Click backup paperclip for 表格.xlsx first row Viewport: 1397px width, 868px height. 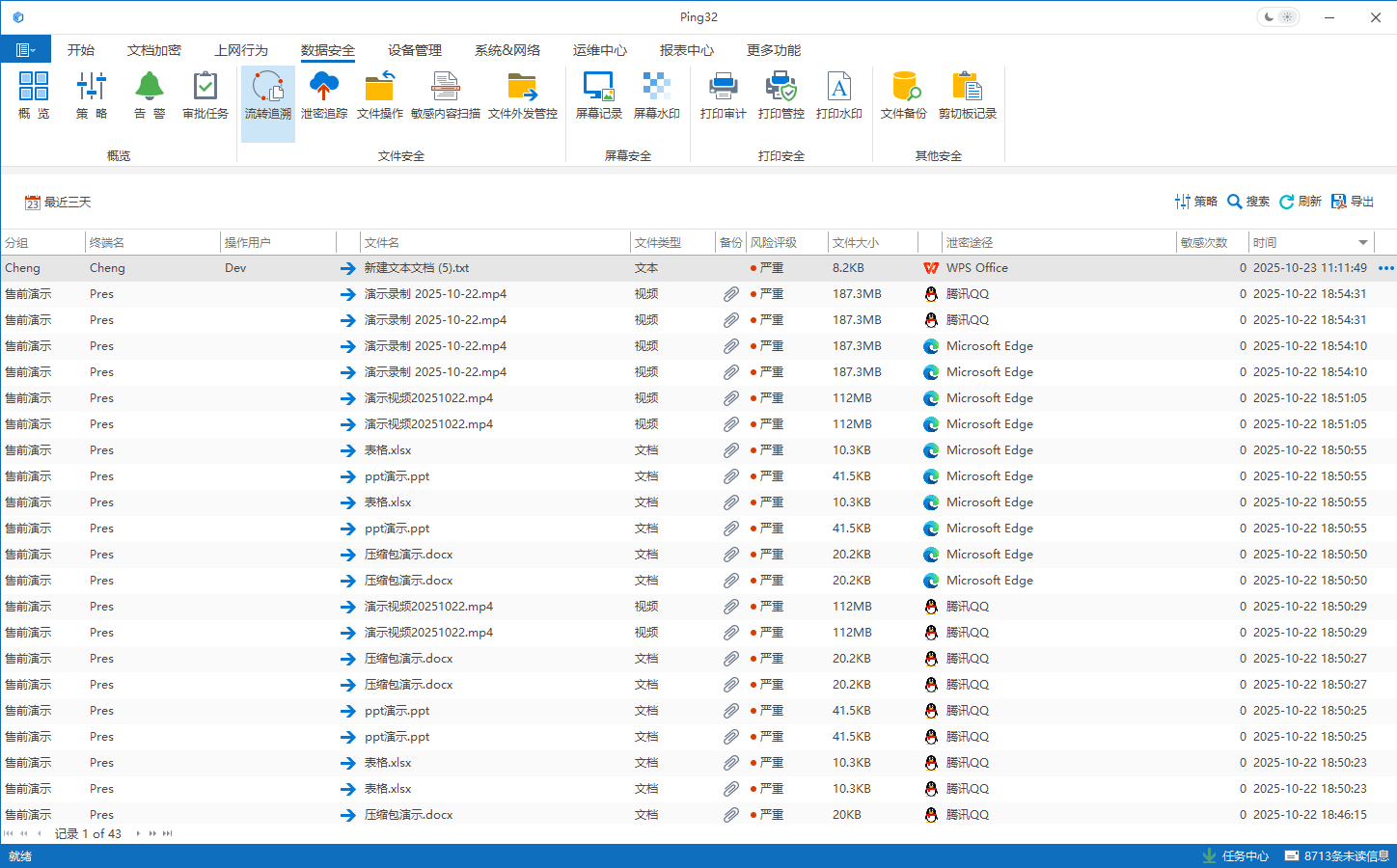pyautogui.click(x=731, y=450)
